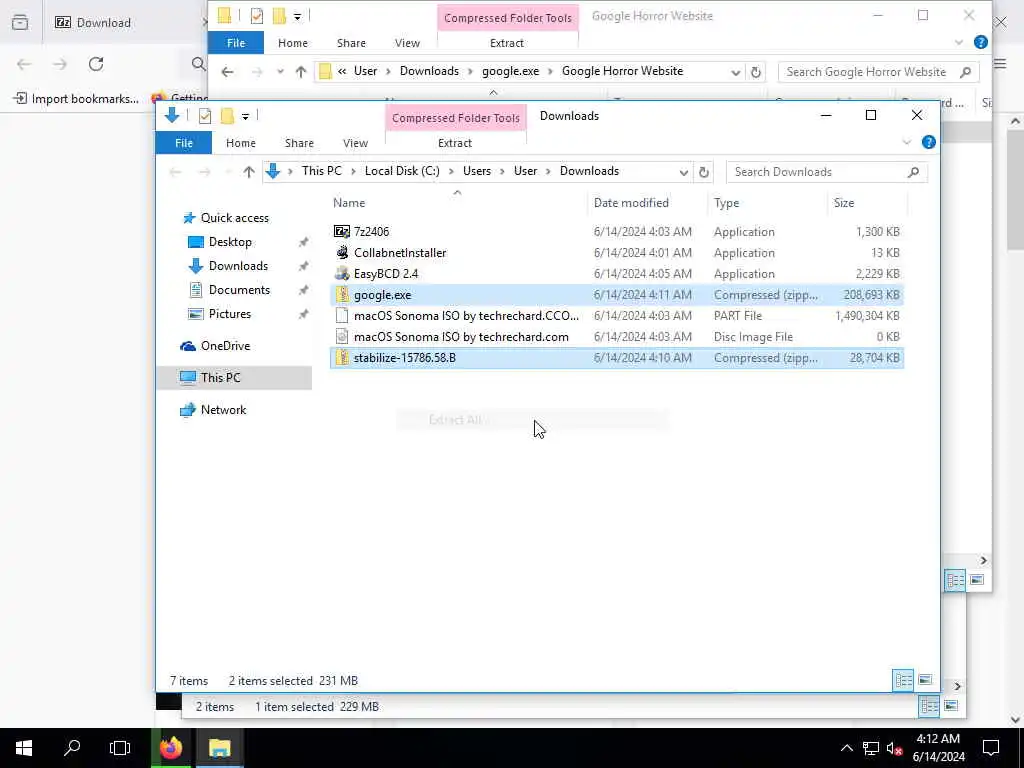Click search magnifier icon in Search Downloads box
This screenshot has width=1024, height=768.
[x=914, y=172]
